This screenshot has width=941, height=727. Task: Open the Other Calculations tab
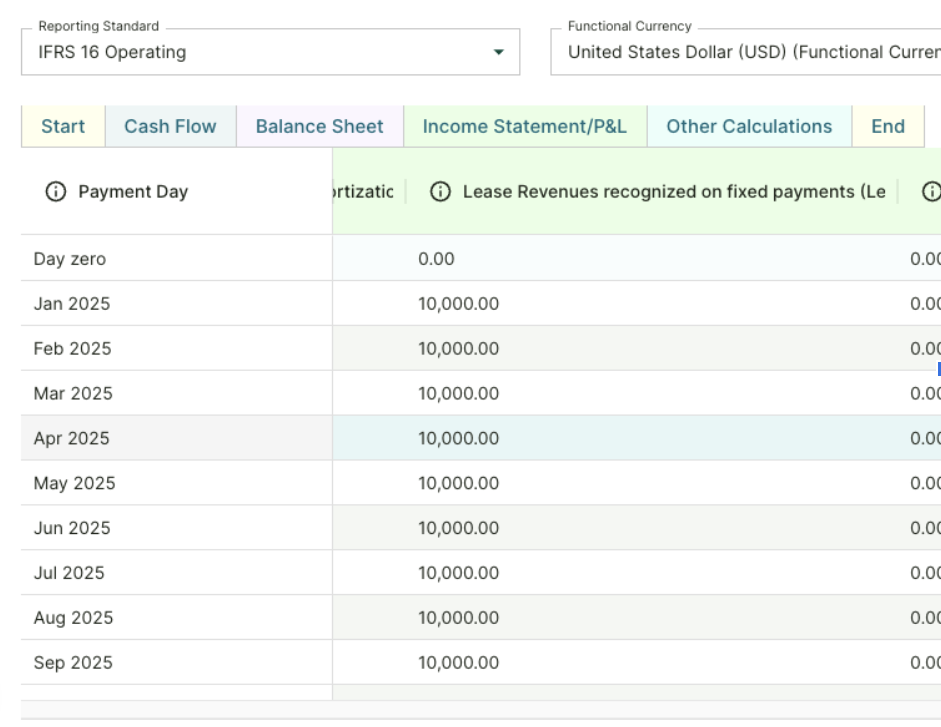[x=749, y=127]
